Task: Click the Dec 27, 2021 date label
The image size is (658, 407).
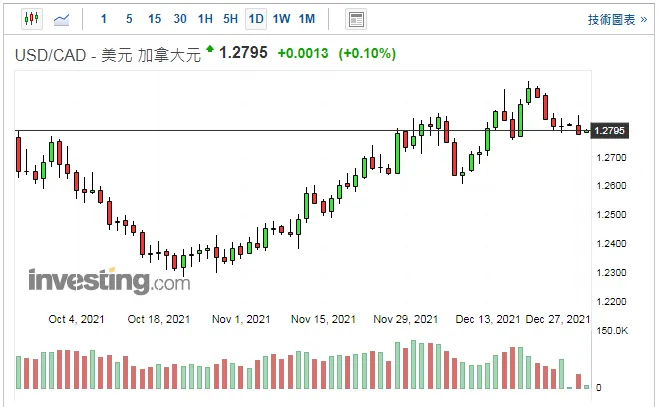Action: coord(558,319)
